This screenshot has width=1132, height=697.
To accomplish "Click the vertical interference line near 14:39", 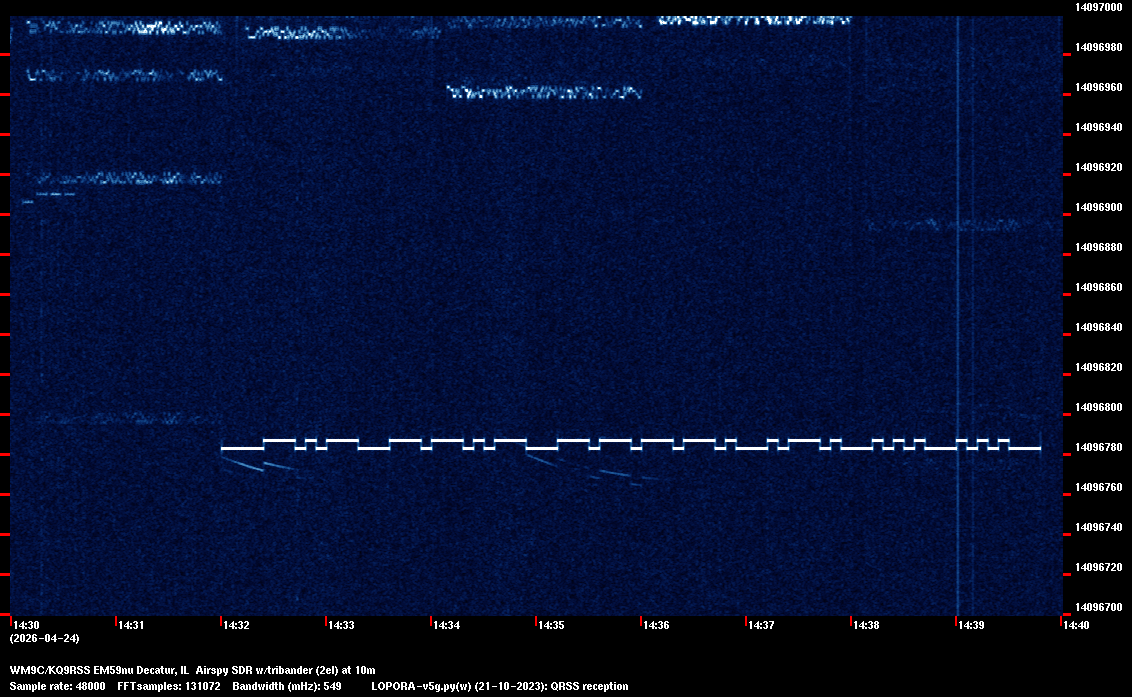I will 958,300.
